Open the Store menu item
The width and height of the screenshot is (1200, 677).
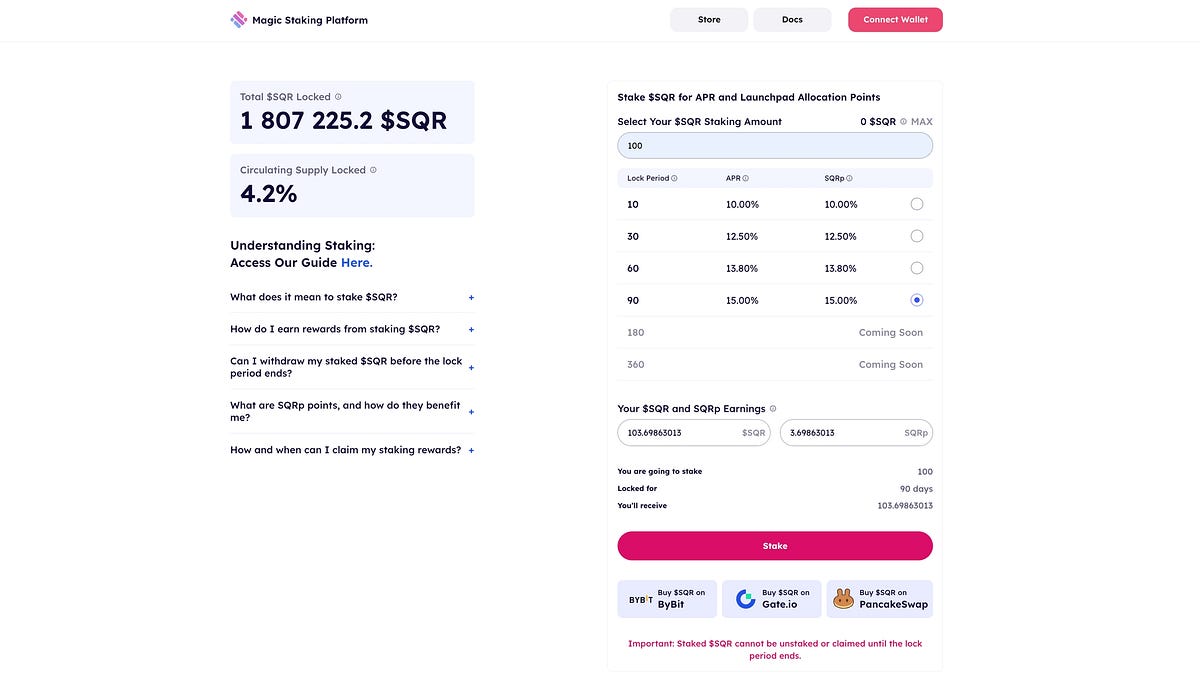coord(709,20)
